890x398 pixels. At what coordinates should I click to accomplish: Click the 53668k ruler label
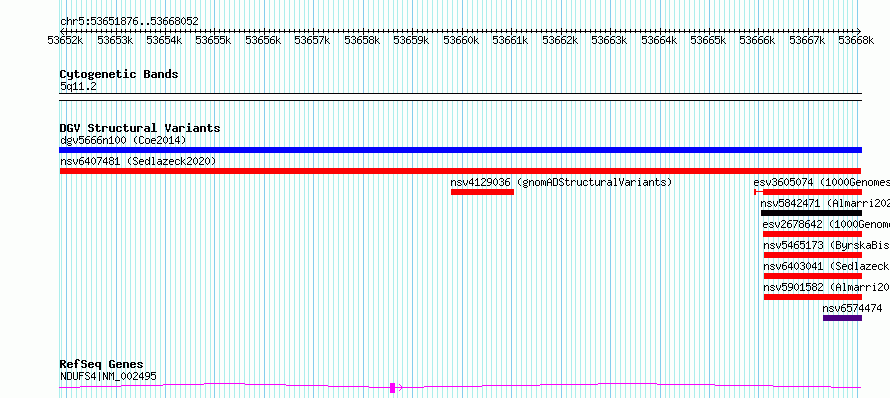coord(857,40)
